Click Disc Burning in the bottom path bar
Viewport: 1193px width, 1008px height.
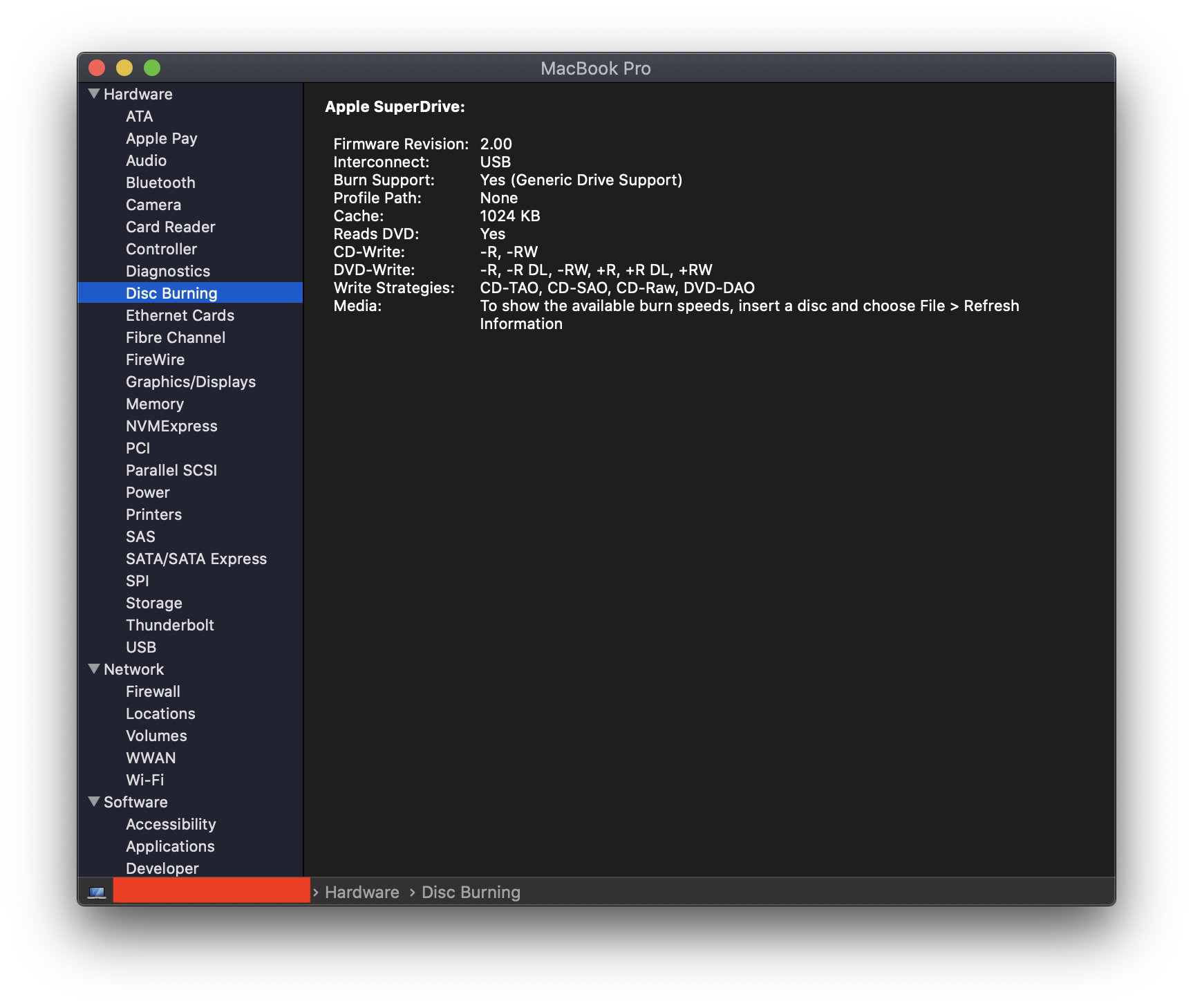471,892
